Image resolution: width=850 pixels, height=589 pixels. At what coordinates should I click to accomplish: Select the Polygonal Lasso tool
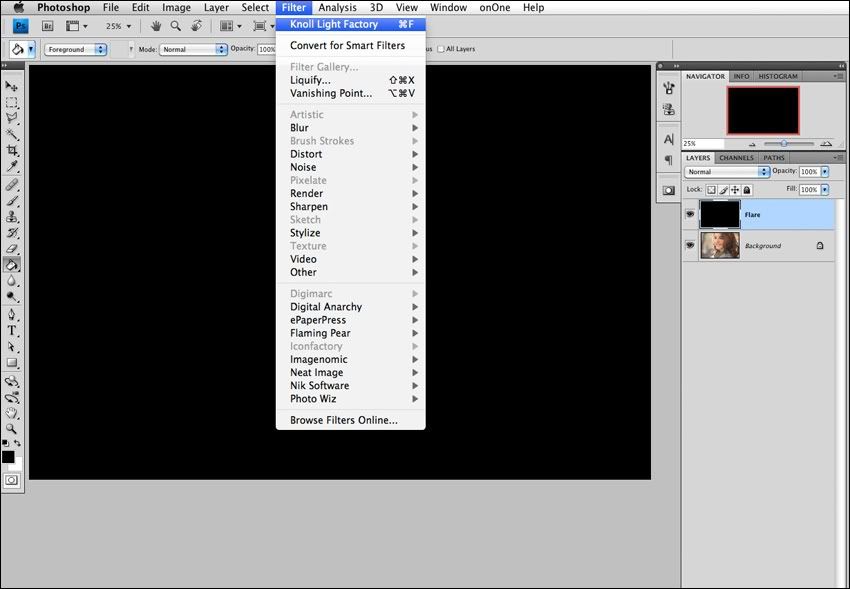pyautogui.click(x=11, y=118)
